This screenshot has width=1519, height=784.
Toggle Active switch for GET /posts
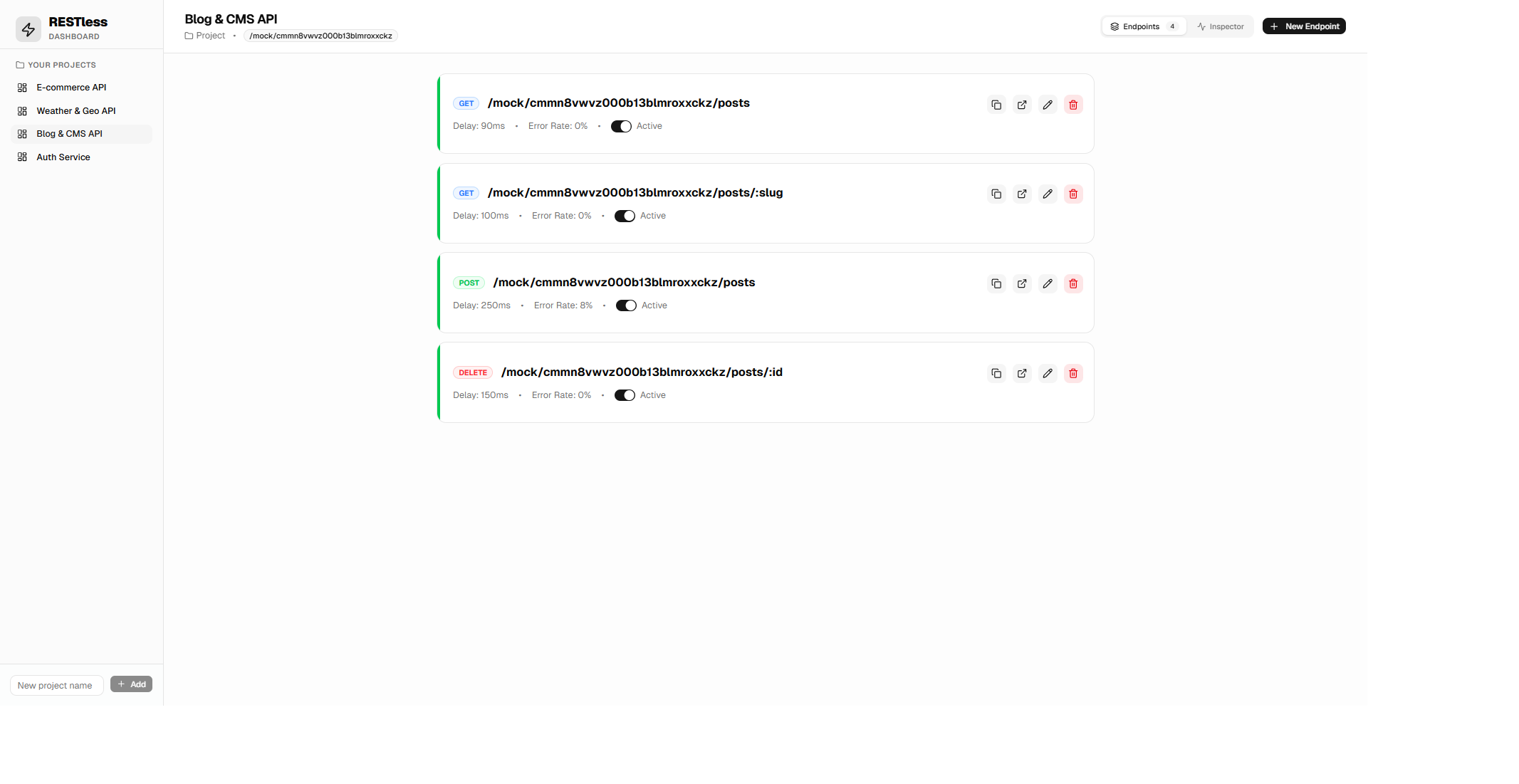pyautogui.click(x=621, y=127)
